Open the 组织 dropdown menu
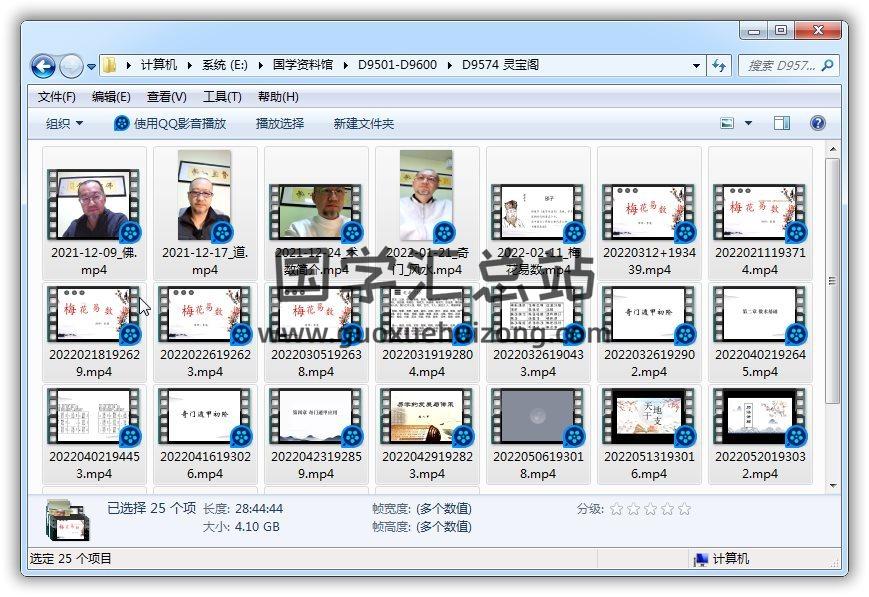 click(65, 123)
